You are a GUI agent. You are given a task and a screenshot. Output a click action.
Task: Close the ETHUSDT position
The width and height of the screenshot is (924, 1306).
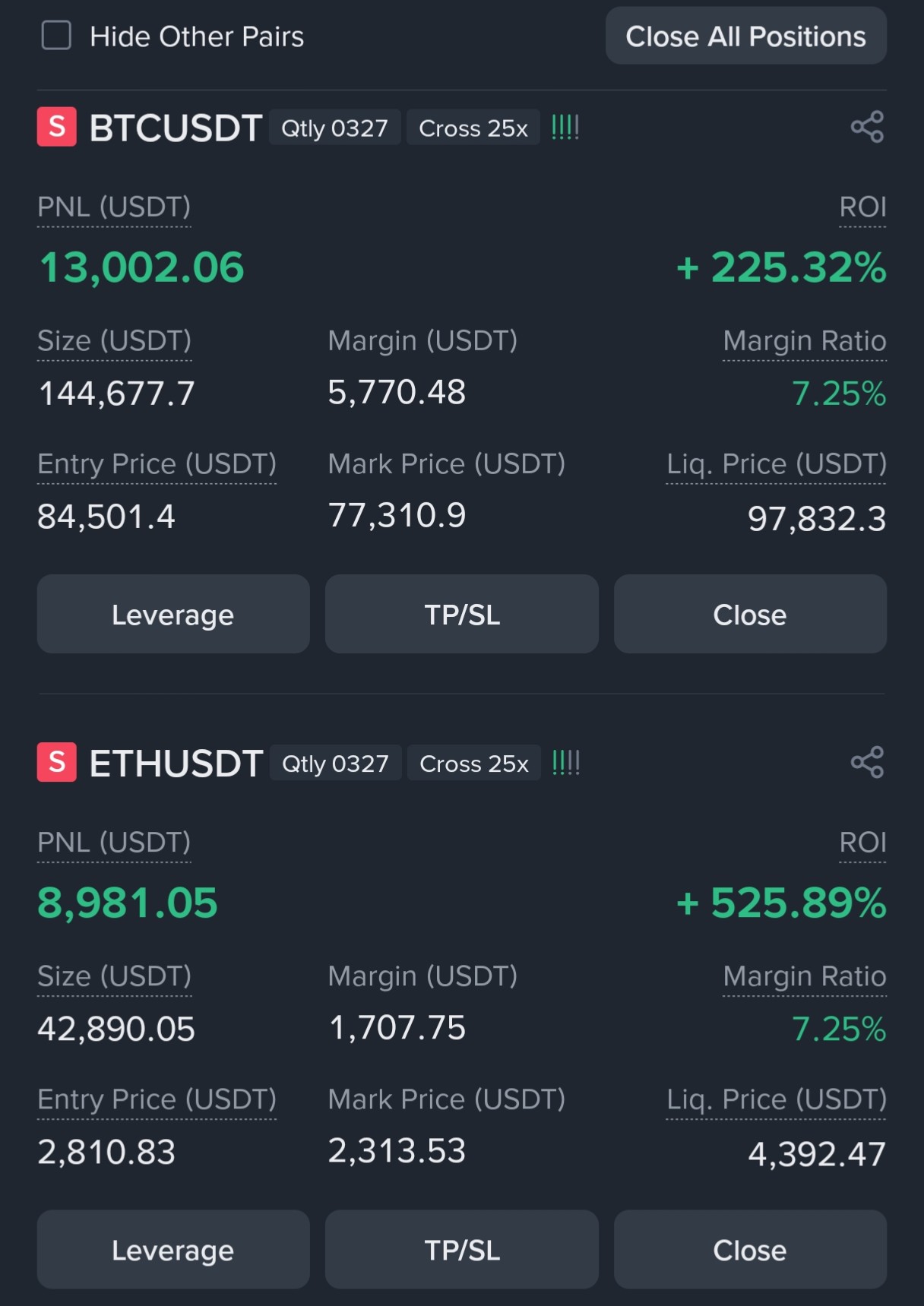(750, 1250)
